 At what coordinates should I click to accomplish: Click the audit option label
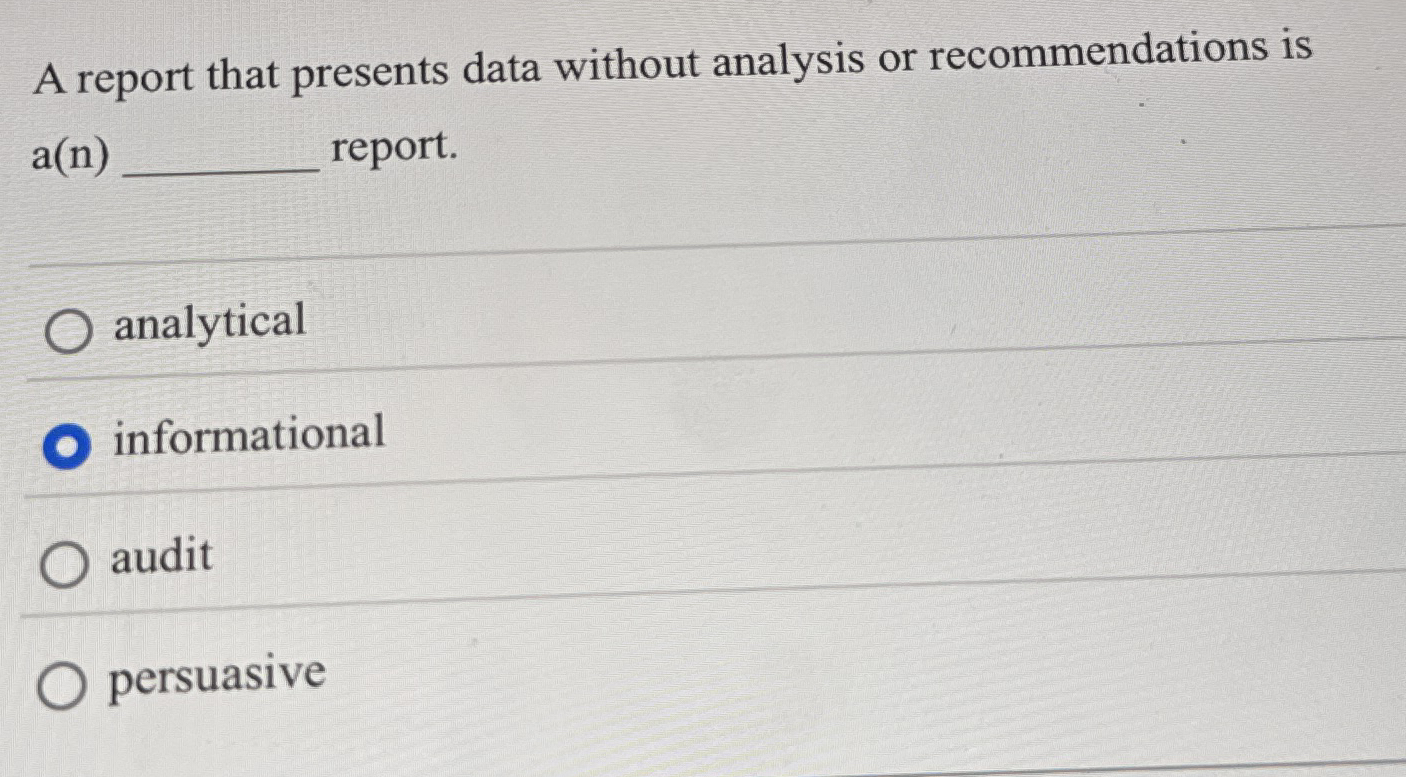[160, 557]
